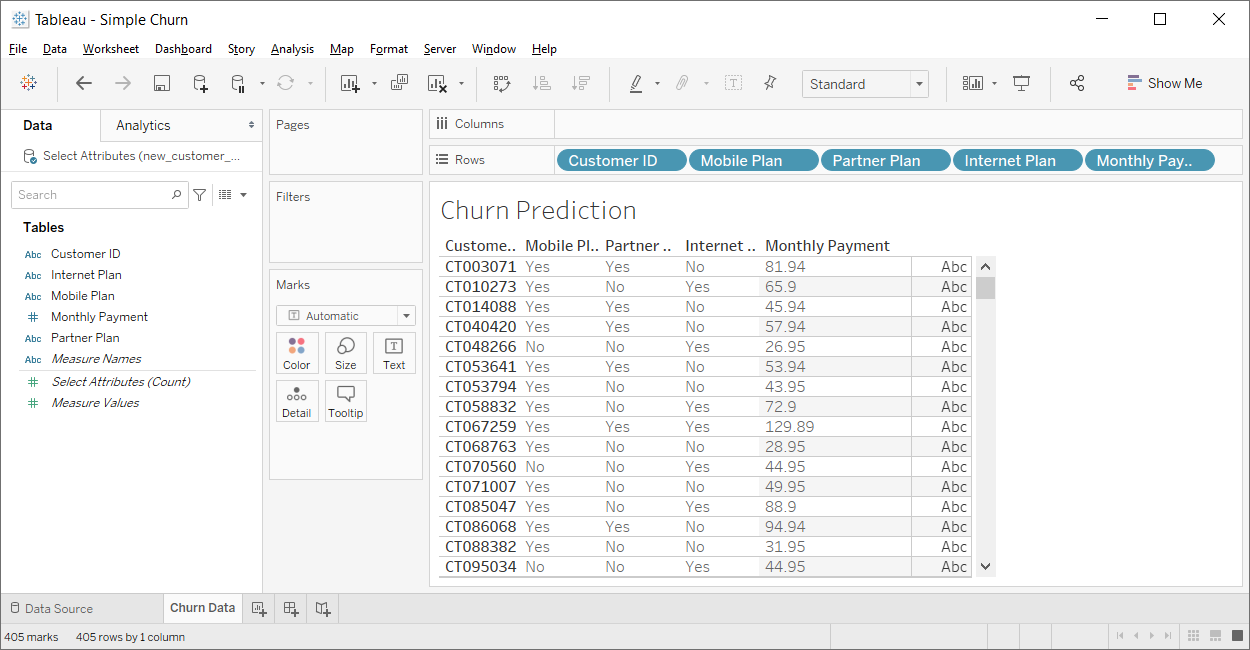Open the Highlight pen dropdown arrow
The image size is (1250, 650).
click(x=657, y=84)
